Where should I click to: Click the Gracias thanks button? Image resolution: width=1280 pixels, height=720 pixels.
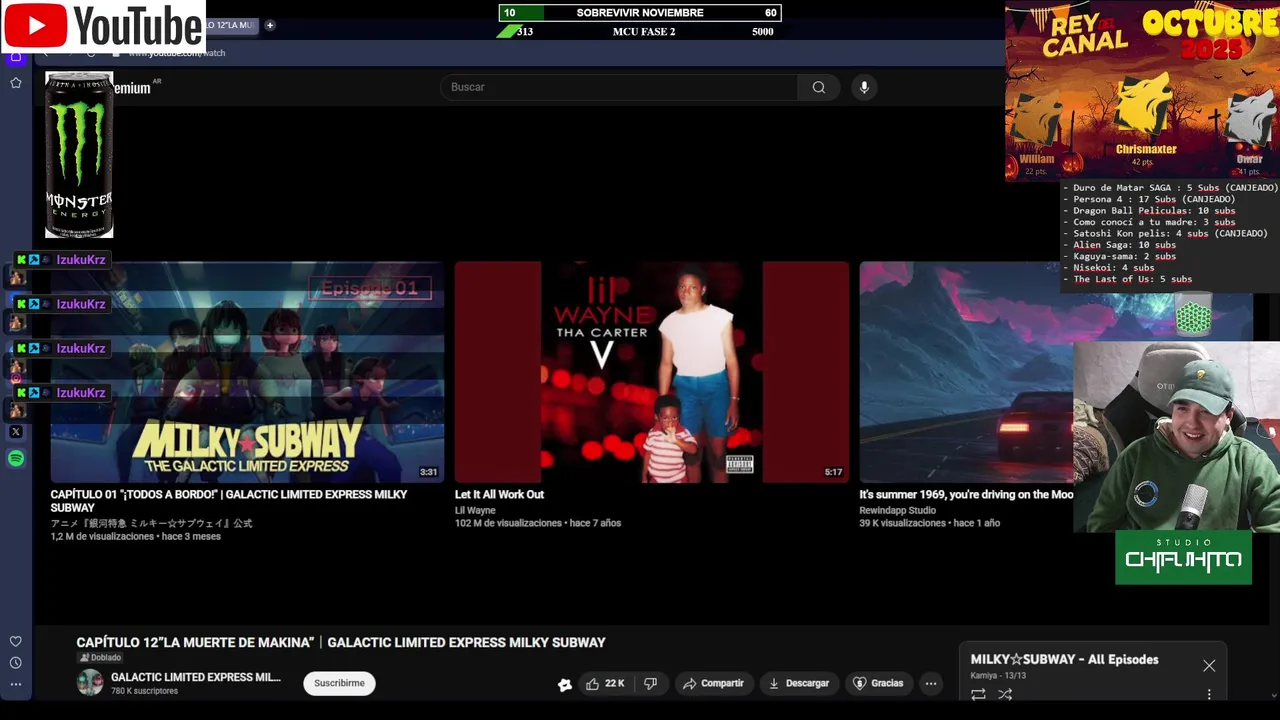coord(879,684)
